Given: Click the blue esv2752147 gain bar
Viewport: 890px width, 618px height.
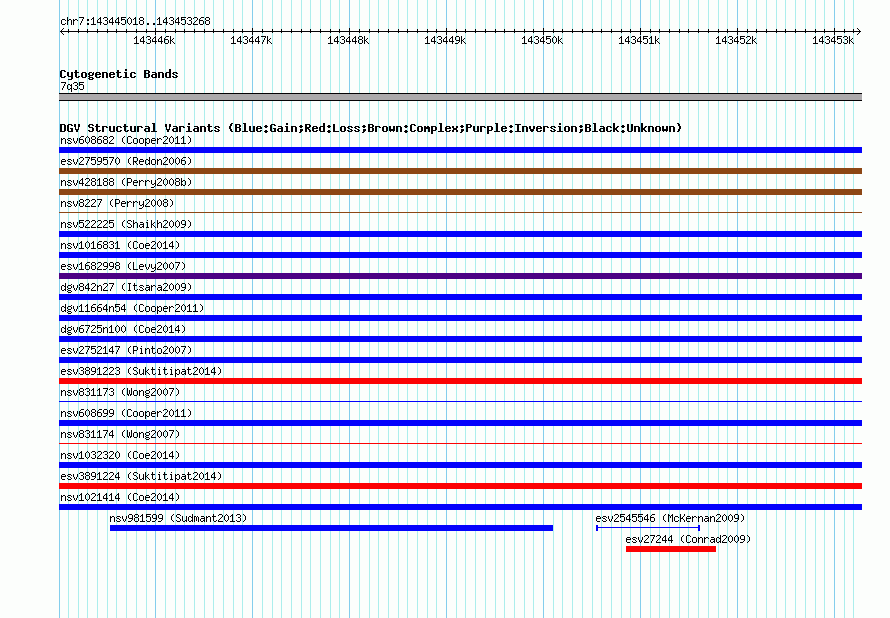Looking at the screenshot, I should 460,360.
